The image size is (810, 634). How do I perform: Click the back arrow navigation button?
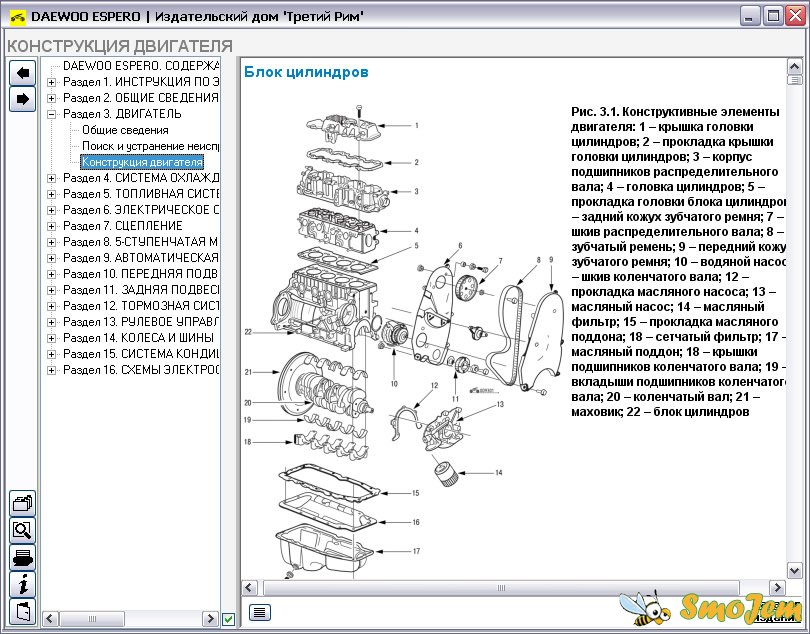(x=22, y=73)
